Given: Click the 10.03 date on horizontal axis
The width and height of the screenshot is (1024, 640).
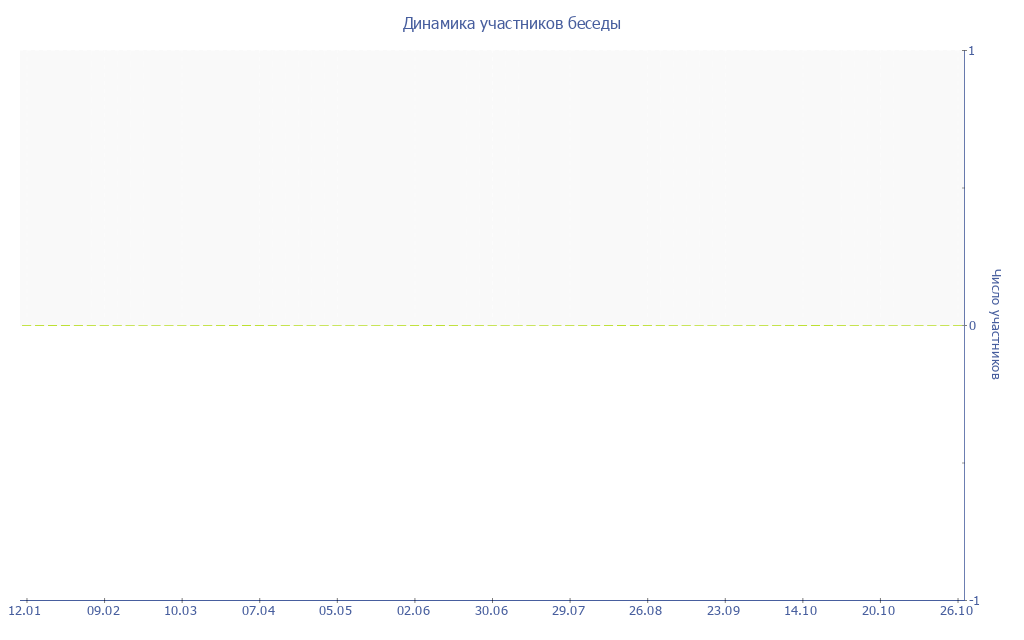Looking at the screenshot, I should click(x=181, y=611).
